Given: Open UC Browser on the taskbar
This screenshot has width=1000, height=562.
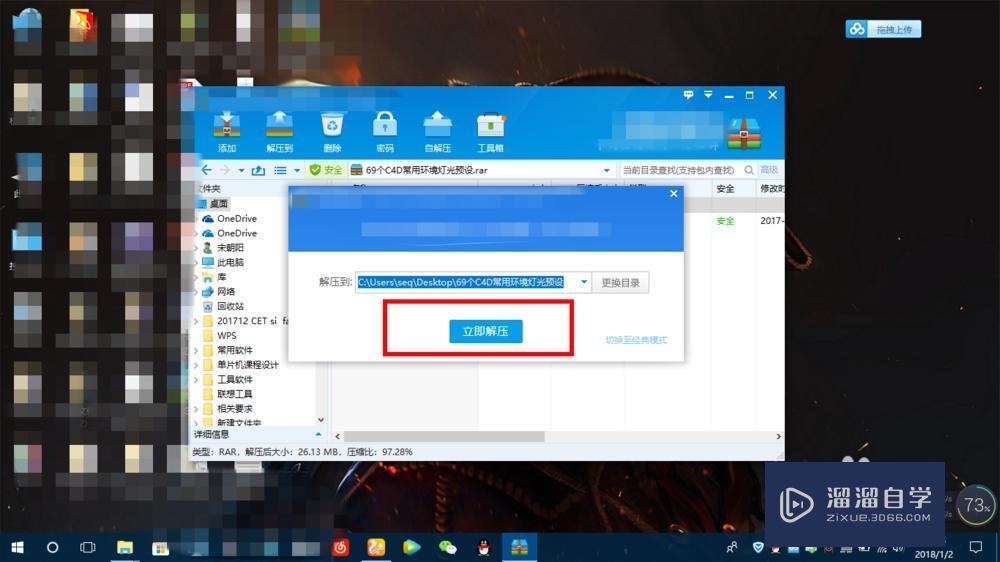Looking at the screenshot, I should coord(376,547).
